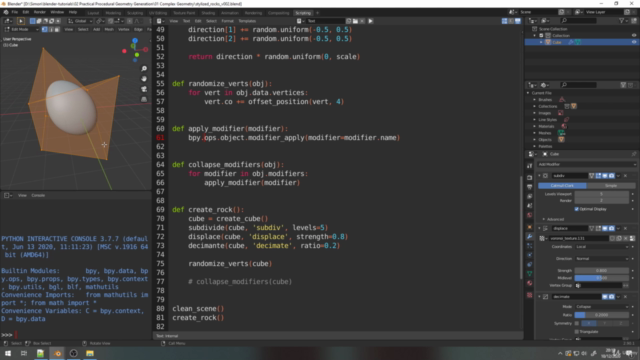This screenshot has width=640, height=360.
Task: Click the symmetry X axis button
Action: click(x=589, y=323)
